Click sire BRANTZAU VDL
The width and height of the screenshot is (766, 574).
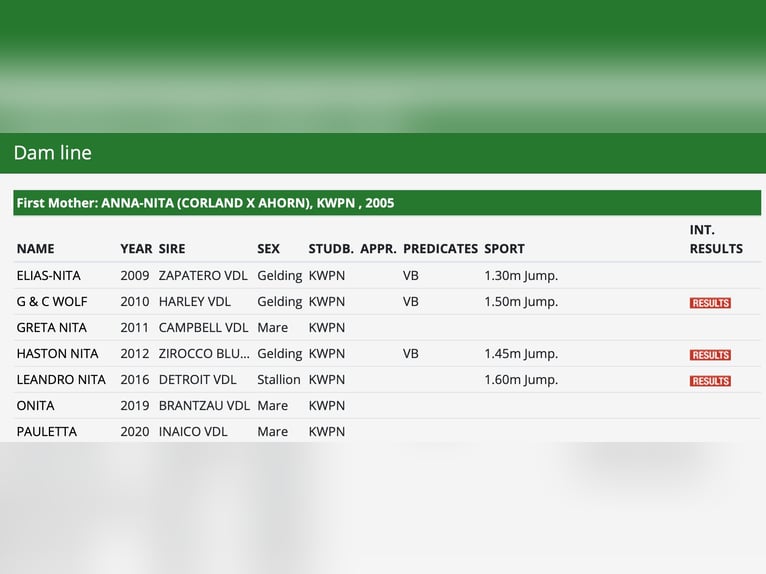coord(204,405)
